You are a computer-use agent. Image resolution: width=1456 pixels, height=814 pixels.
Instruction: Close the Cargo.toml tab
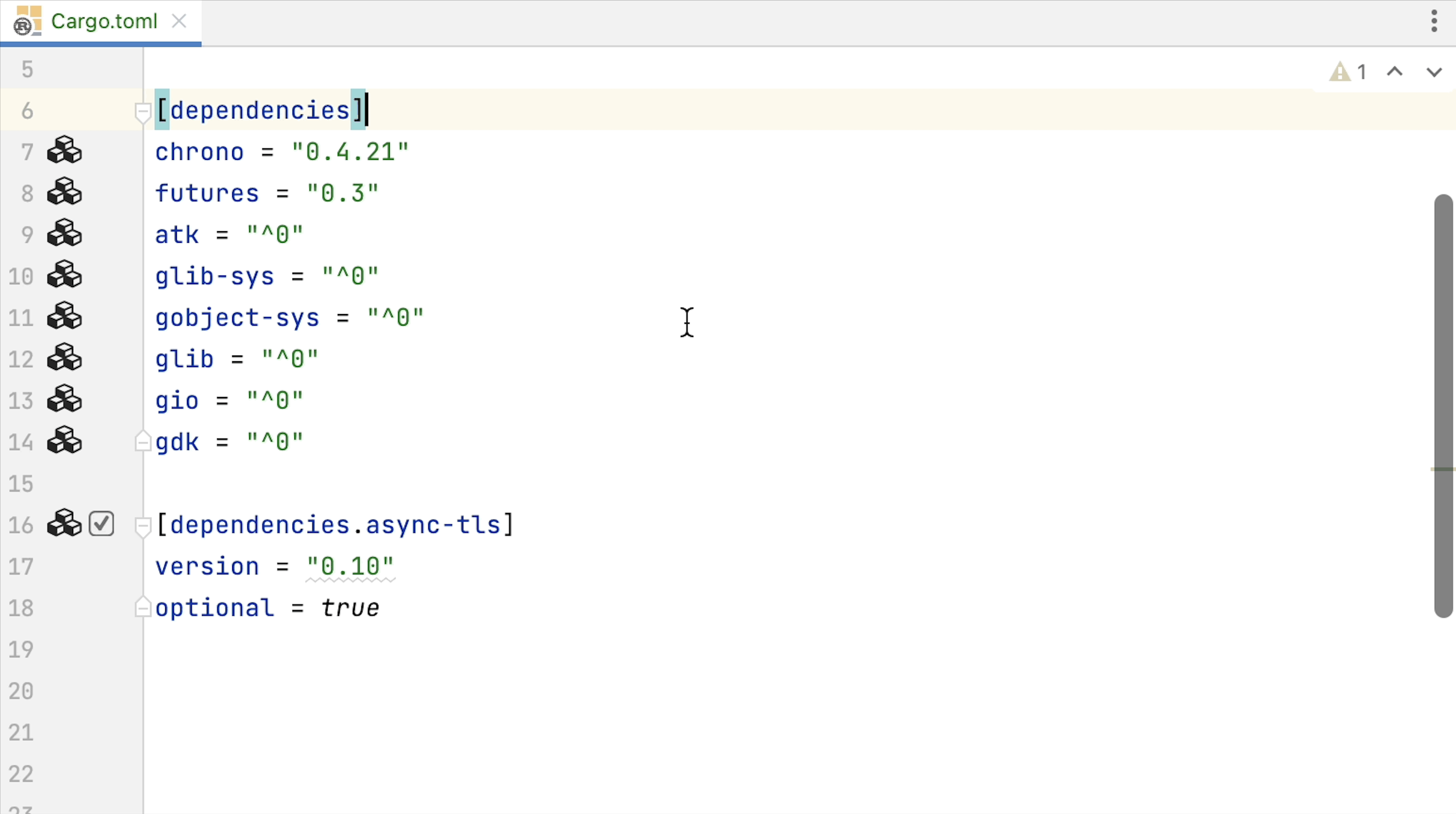179,22
